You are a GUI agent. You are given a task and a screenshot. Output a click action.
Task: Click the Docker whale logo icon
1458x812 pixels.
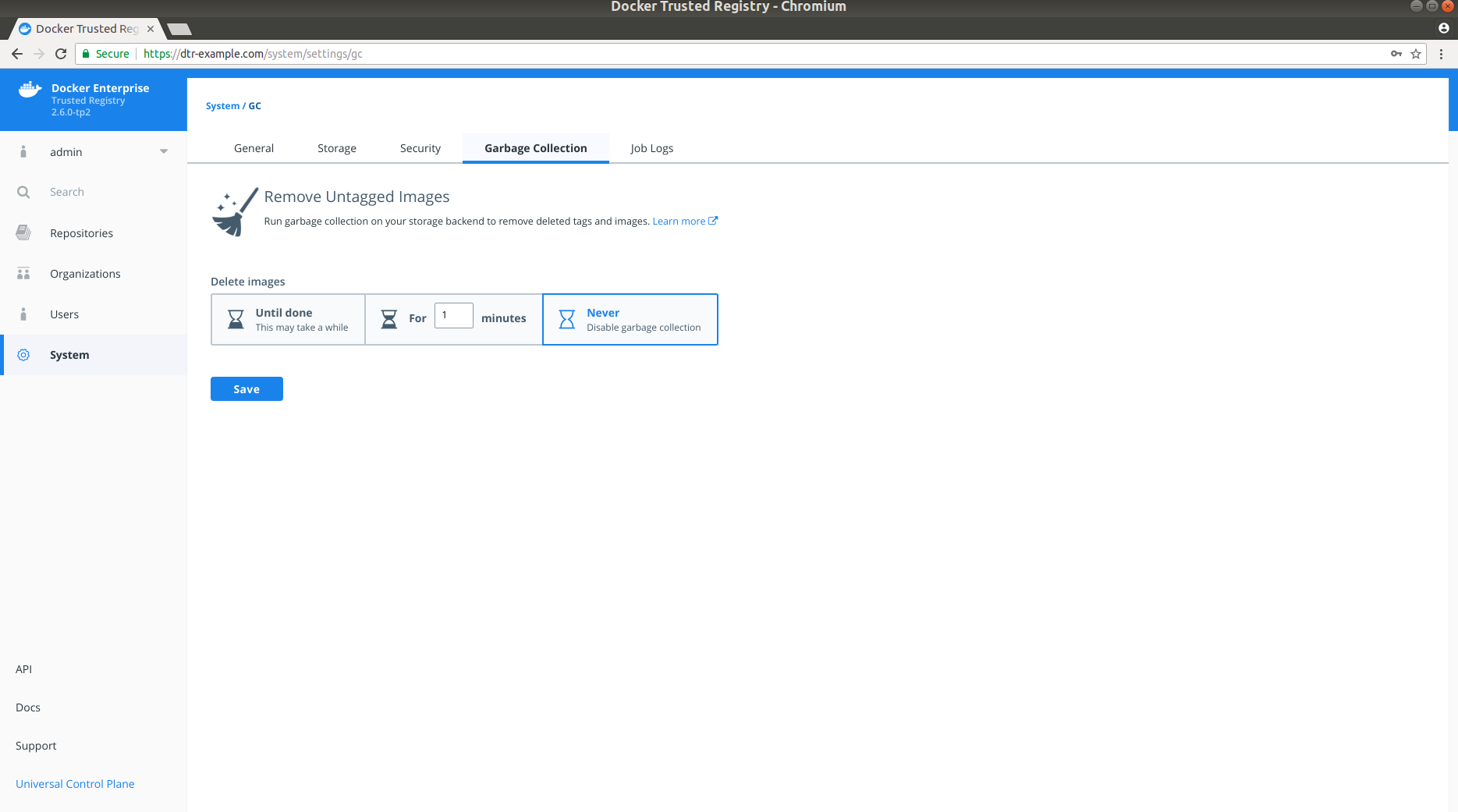point(30,90)
